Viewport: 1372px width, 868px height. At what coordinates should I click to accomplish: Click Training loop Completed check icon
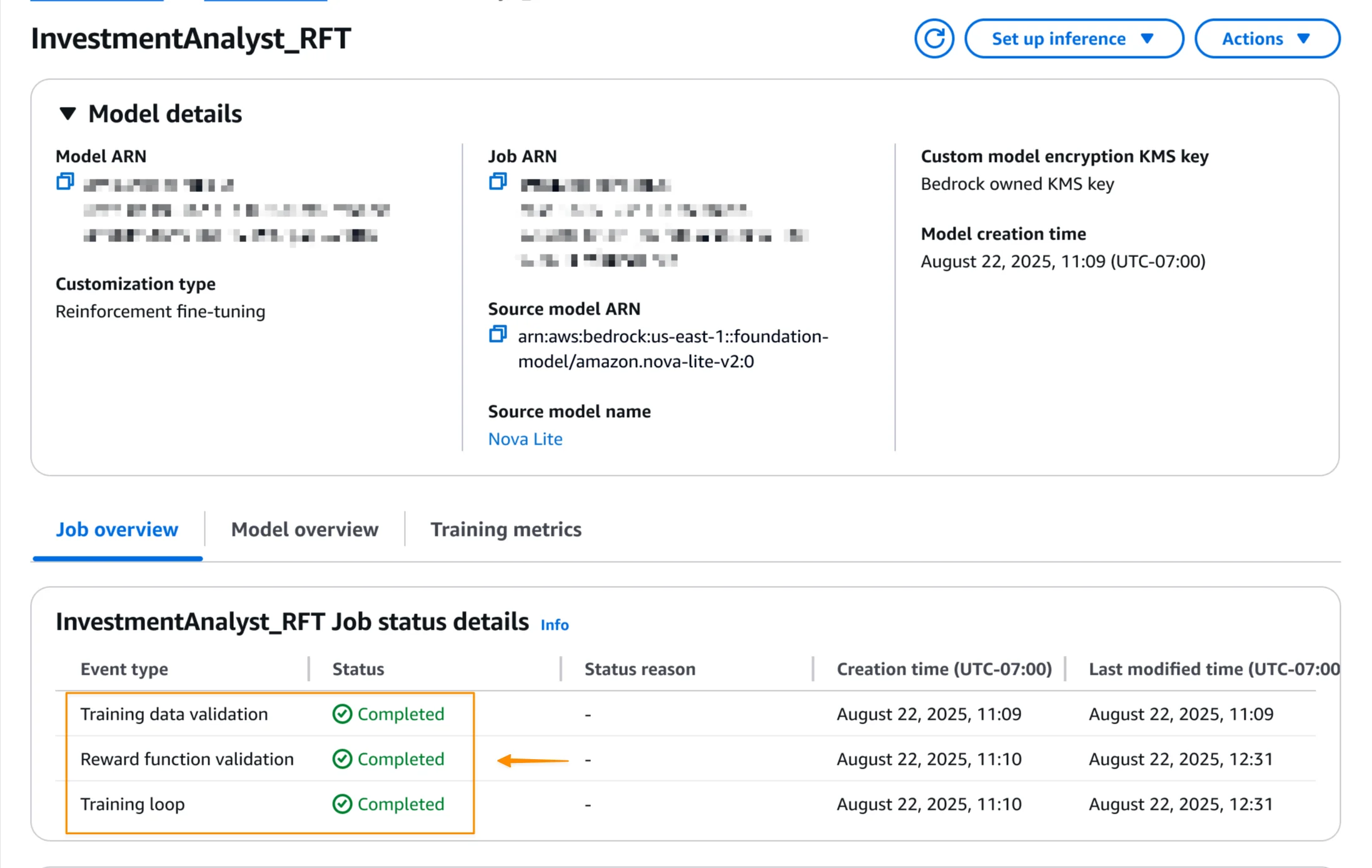pos(342,804)
